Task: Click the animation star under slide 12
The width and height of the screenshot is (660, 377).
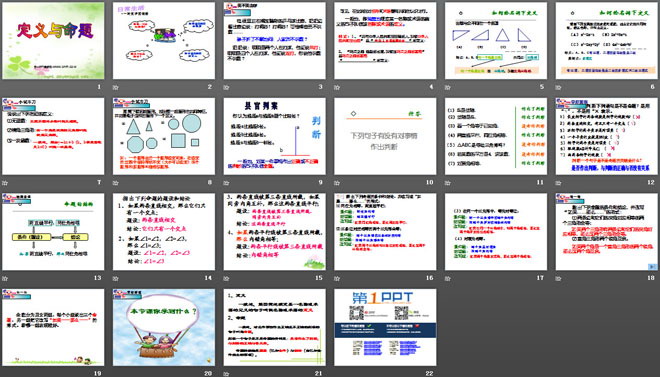Action: point(559,183)
